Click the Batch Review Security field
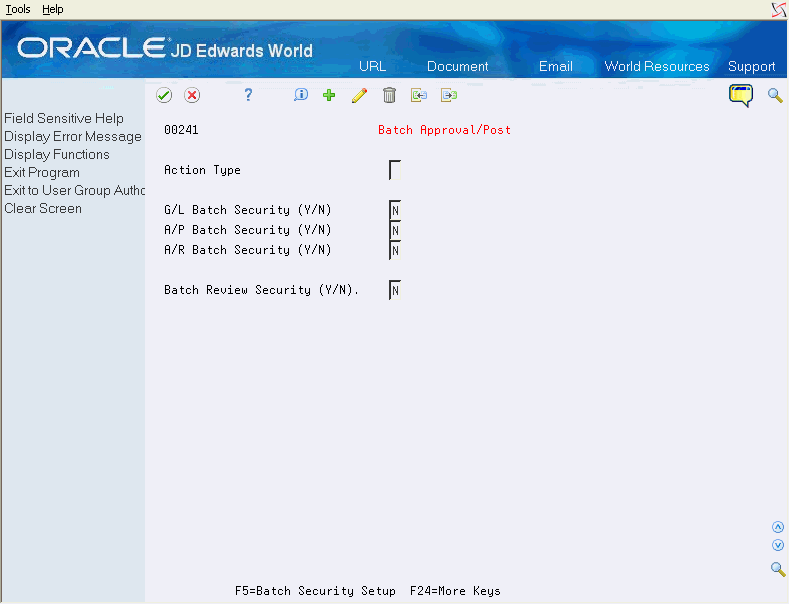Viewport: 789px width, 604px height. click(395, 290)
